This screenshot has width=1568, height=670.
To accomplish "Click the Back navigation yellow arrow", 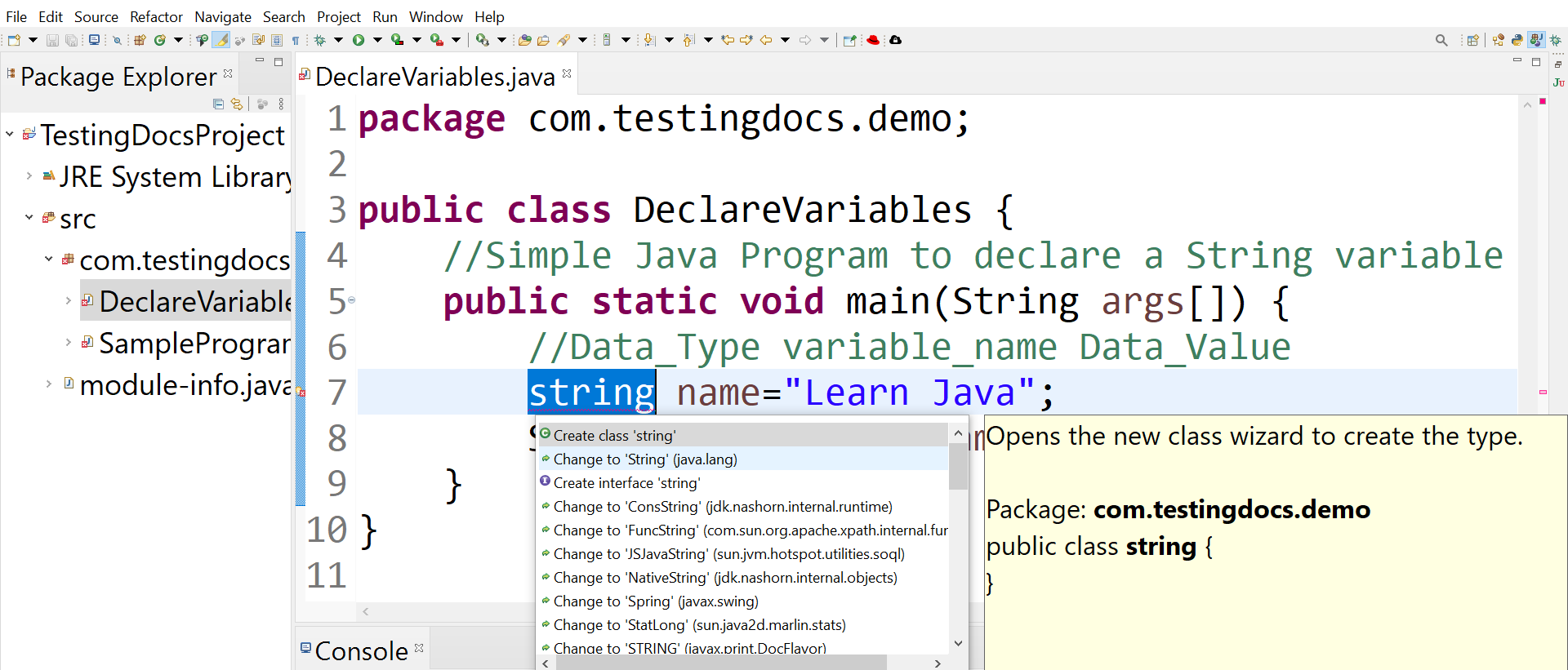I will [x=766, y=40].
